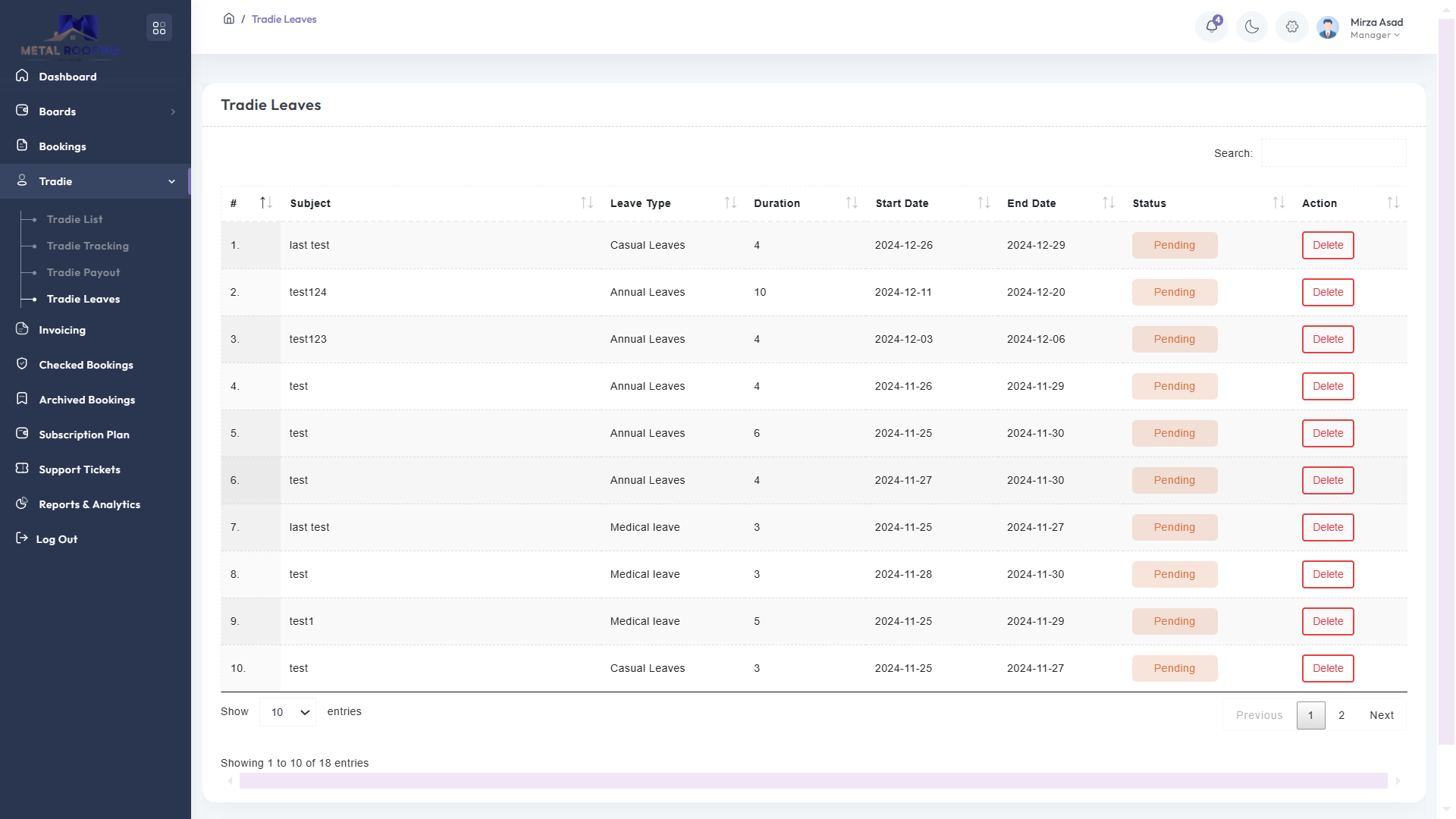Select Tradie Tracking submenu item
The height and width of the screenshot is (819, 1456).
tap(87, 246)
